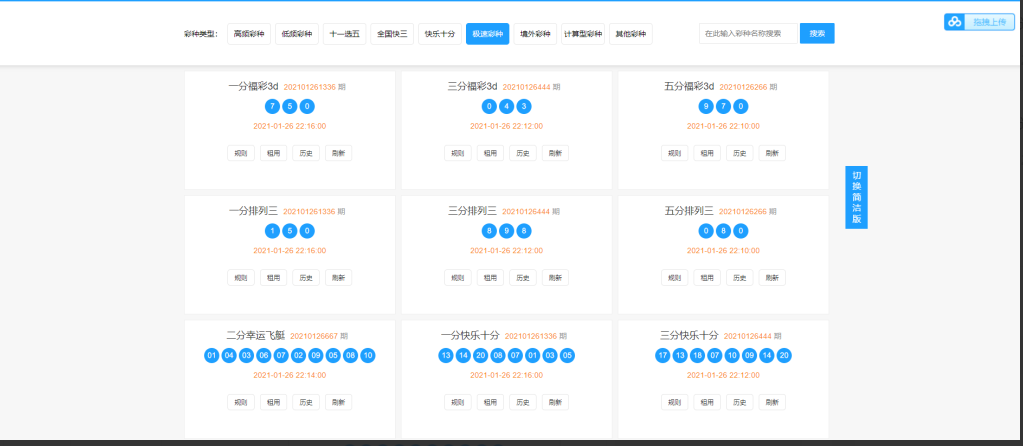Open 规则 for 三分排列三
This screenshot has width=1023, height=446.
click(x=458, y=278)
